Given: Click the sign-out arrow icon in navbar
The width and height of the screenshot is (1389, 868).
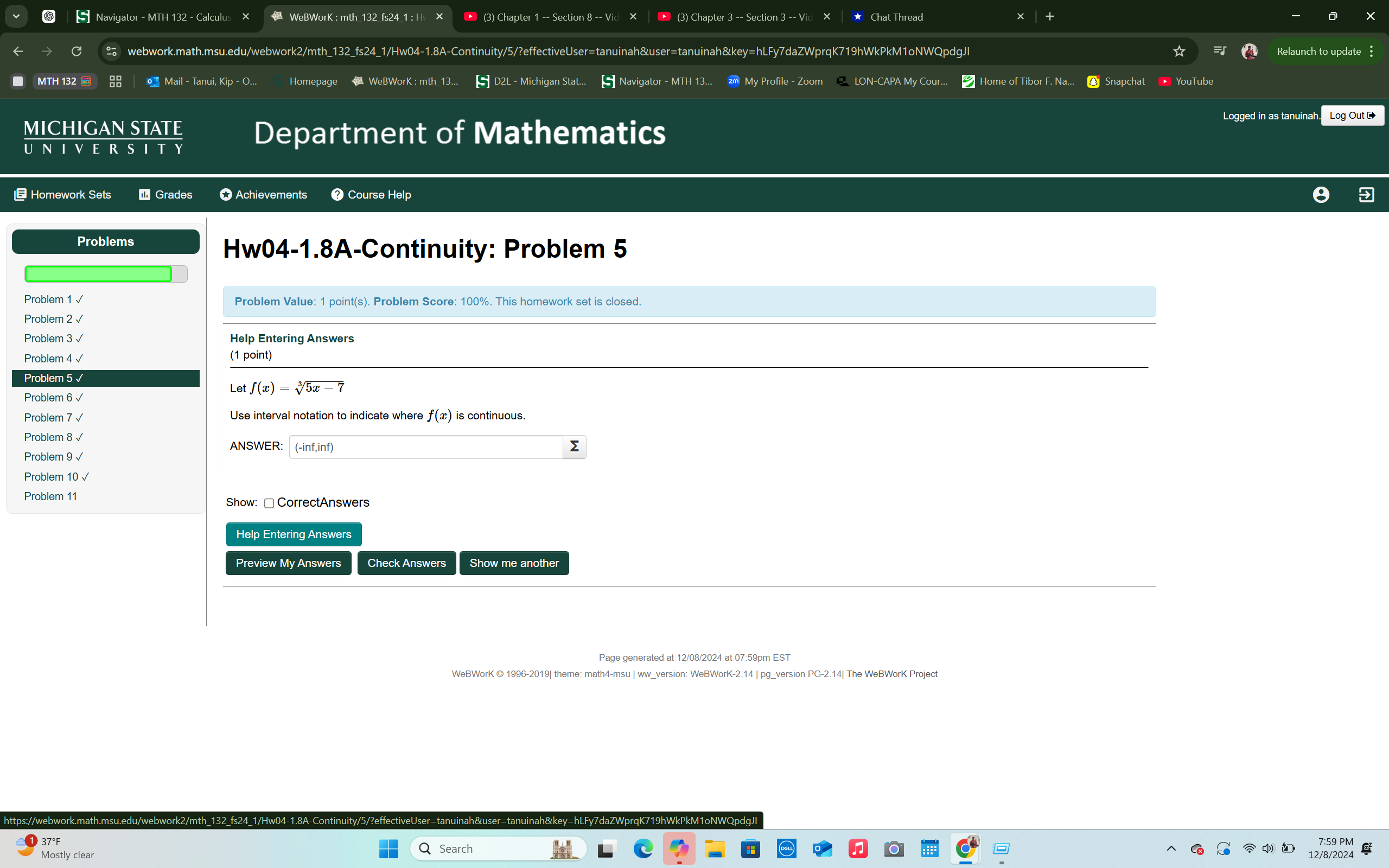Looking at the screenshot, I should (x=1366, y=195).
